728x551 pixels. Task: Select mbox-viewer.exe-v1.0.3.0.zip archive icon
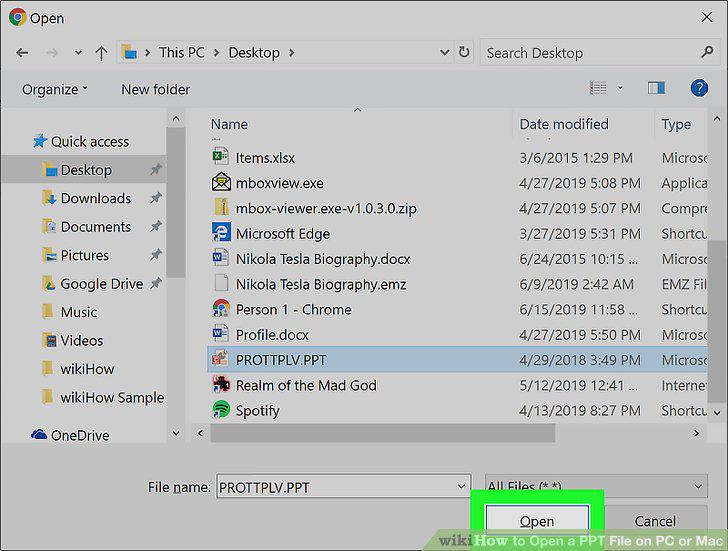pos(221,207)
